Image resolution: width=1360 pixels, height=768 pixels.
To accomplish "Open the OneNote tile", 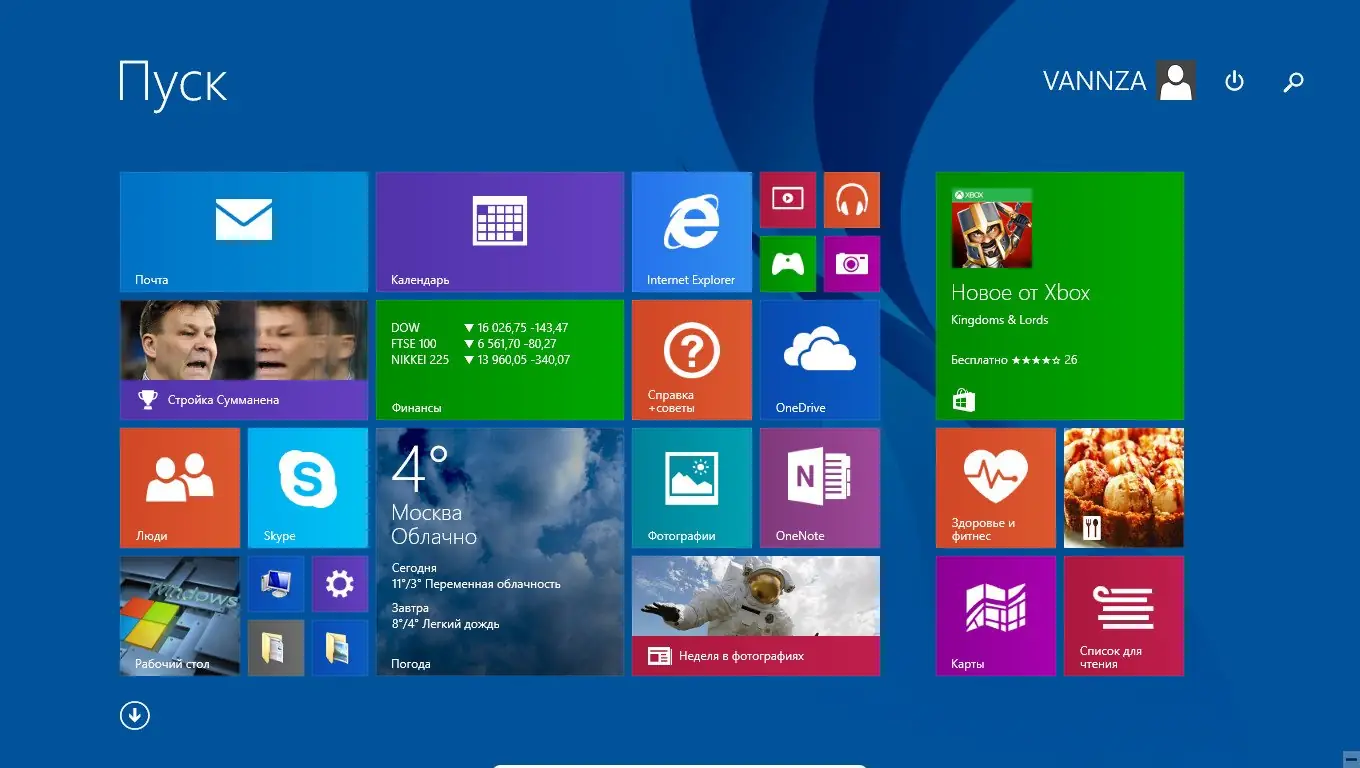I will [819, 487].
